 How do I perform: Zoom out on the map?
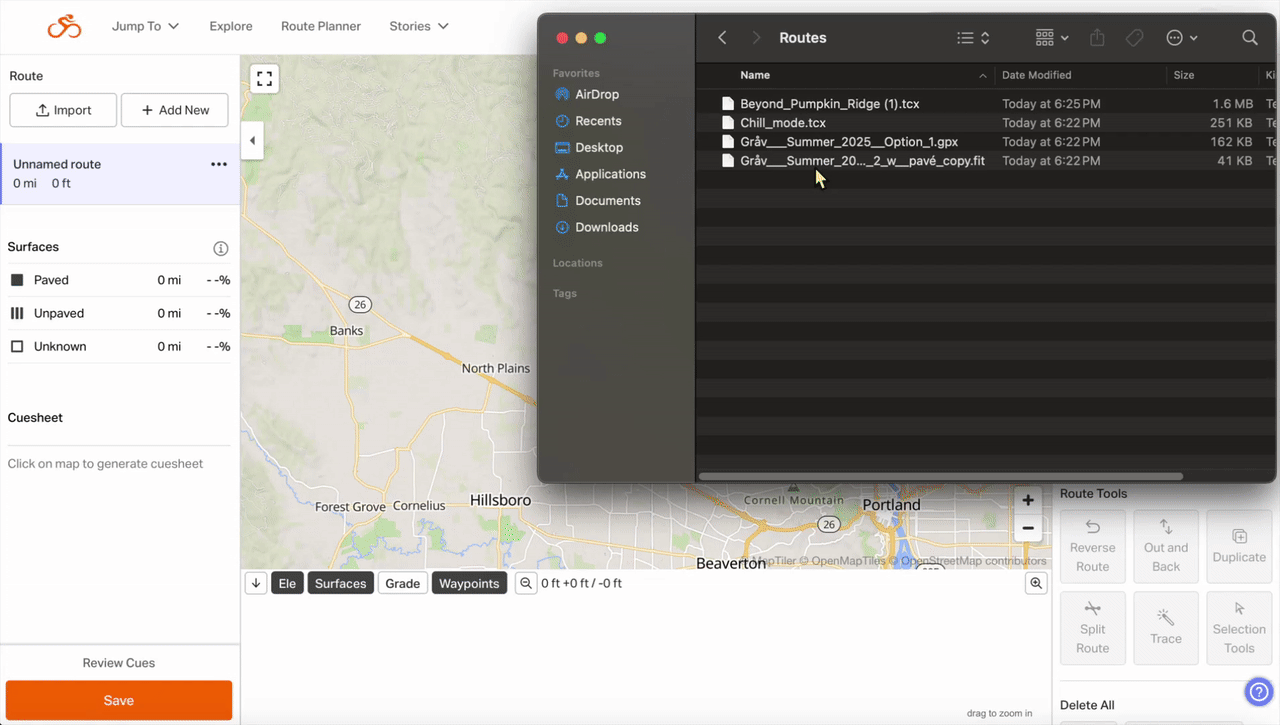pos(1027,528)
